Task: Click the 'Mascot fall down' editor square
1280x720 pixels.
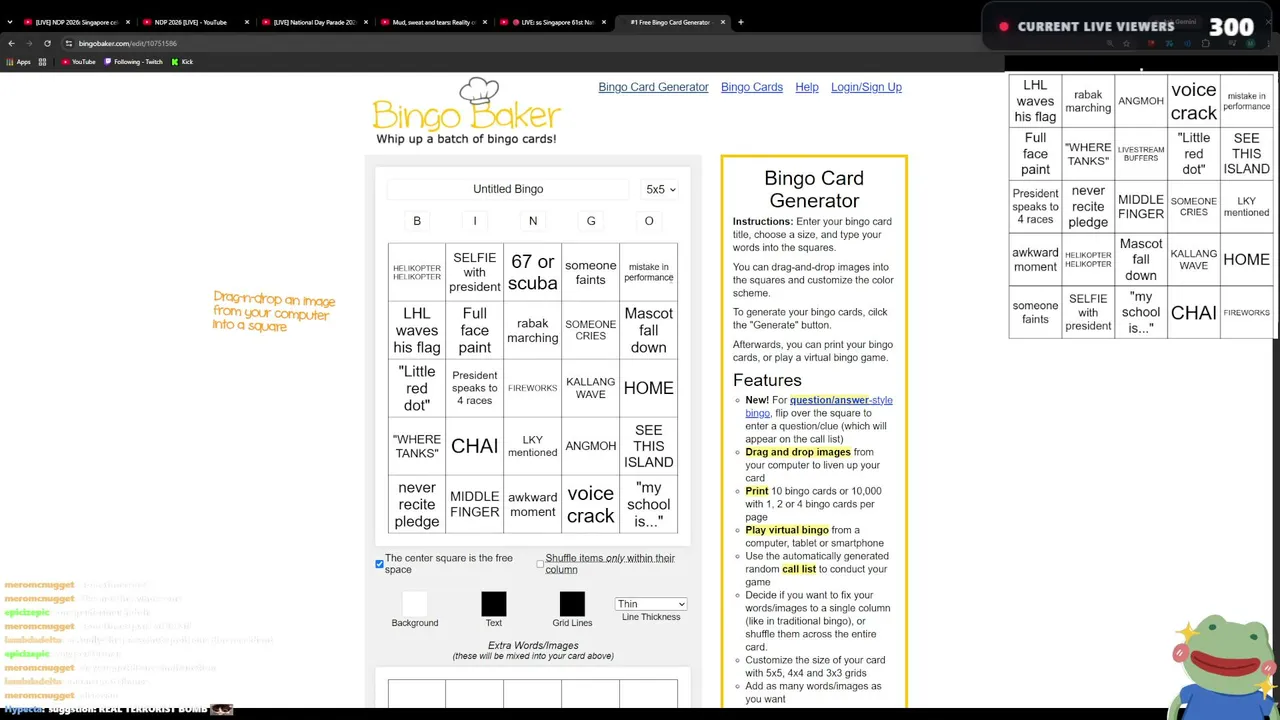Action: click(x=649, y=330)
